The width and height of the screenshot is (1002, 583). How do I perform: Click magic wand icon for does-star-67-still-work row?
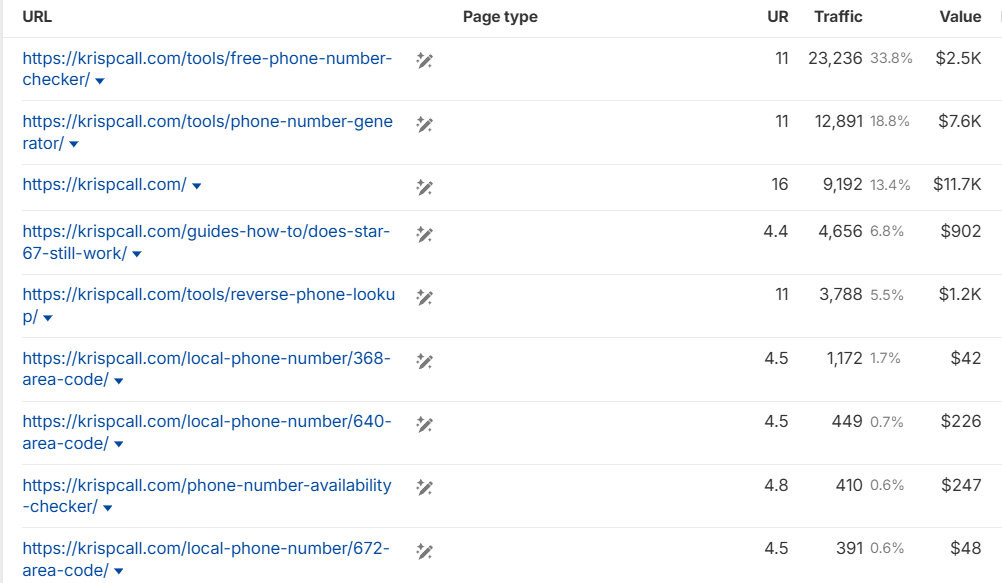pos(424,234)
